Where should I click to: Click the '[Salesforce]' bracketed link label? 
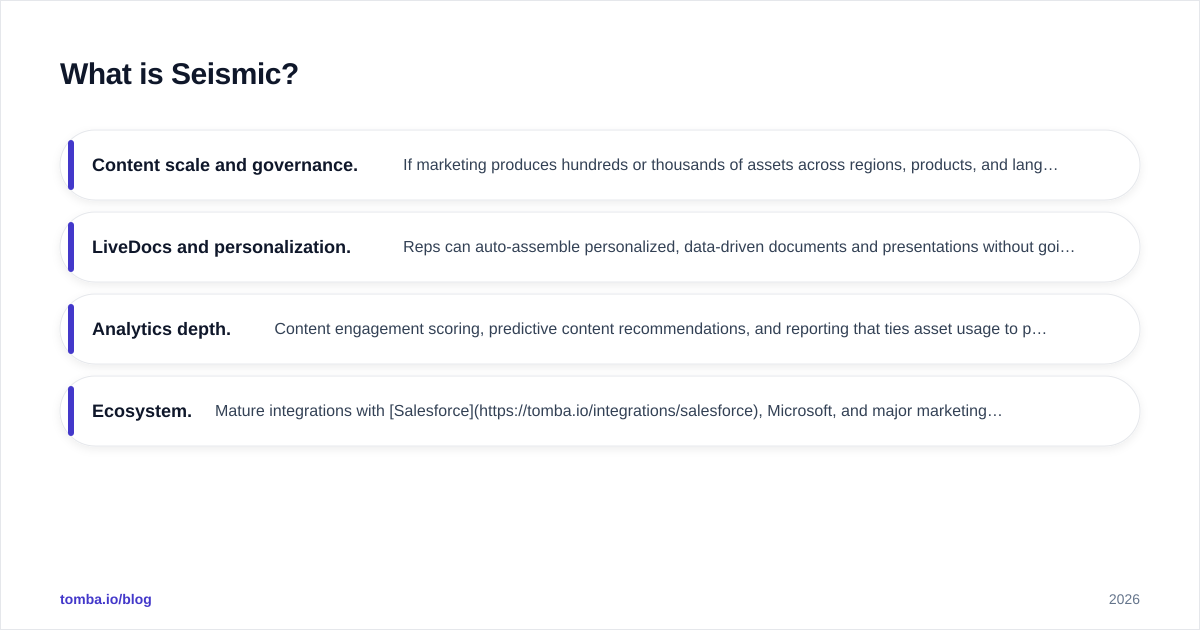coord(431,411)
